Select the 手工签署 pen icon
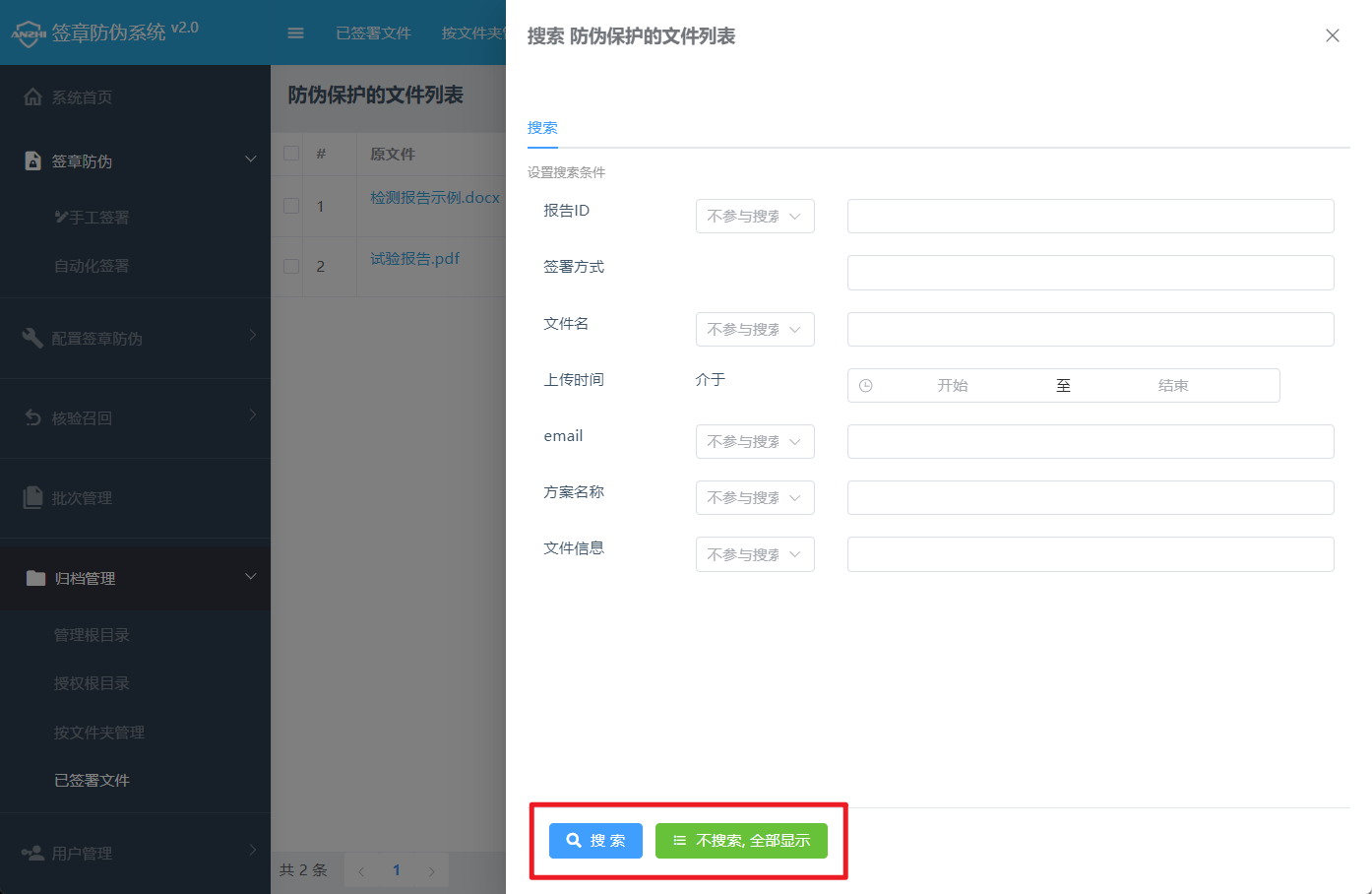This screenshot has width=1372, height=894. click(x=61, y=217)
